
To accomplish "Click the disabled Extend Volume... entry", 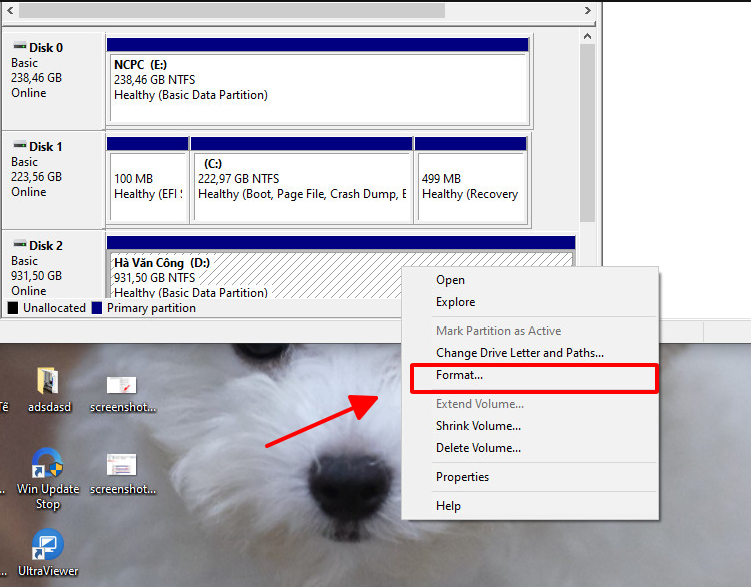I will tap(530, 404).
